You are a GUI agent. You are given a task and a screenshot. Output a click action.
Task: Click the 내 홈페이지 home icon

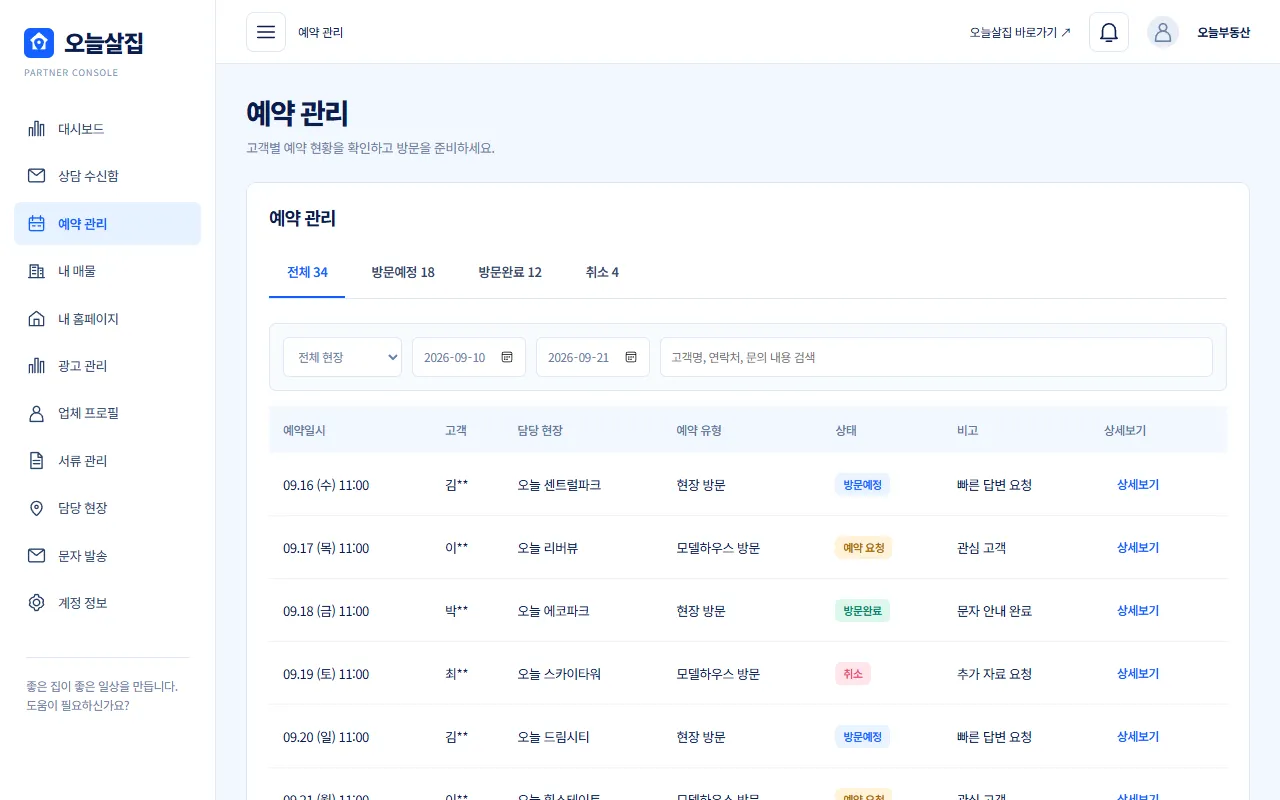(37, 319)
